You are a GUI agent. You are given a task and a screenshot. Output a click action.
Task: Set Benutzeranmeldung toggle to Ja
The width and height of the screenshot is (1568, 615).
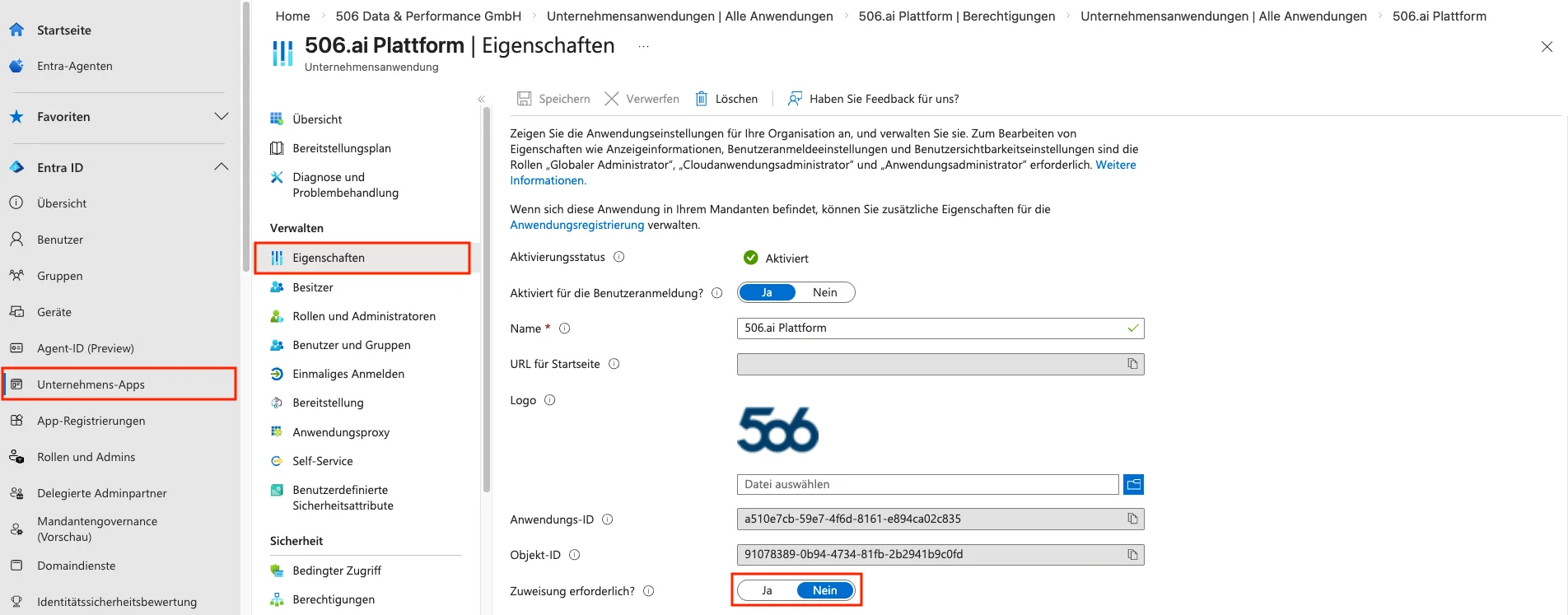tap(767, 292)
